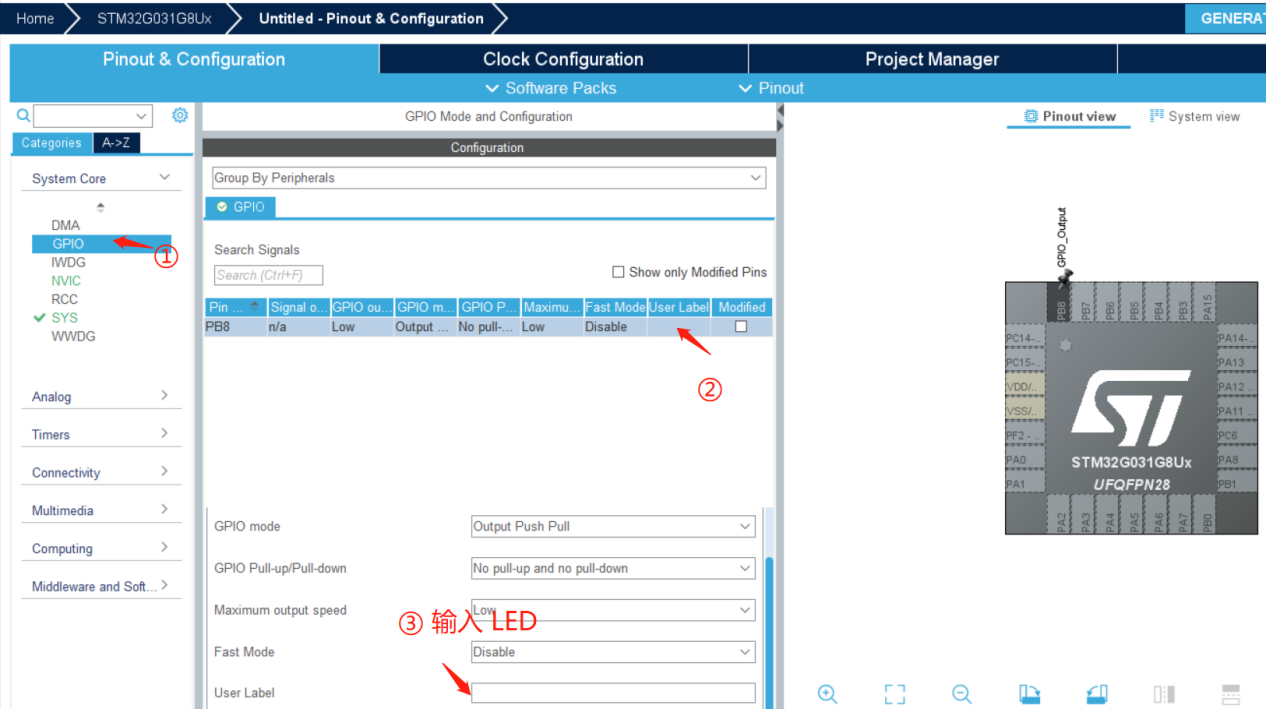Screen dimensions: 1266x709
Task: Switch to System view
Action: 1195,117
